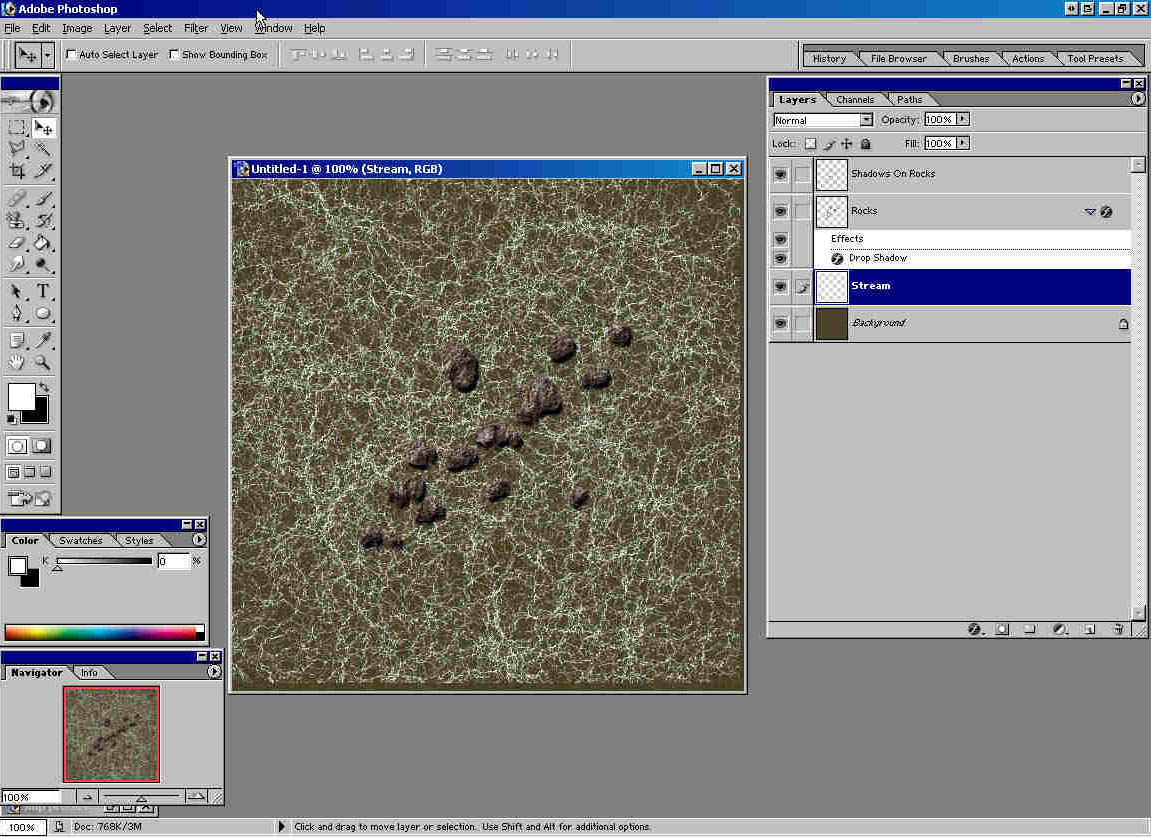Open the Filter menu

(195, 28)
